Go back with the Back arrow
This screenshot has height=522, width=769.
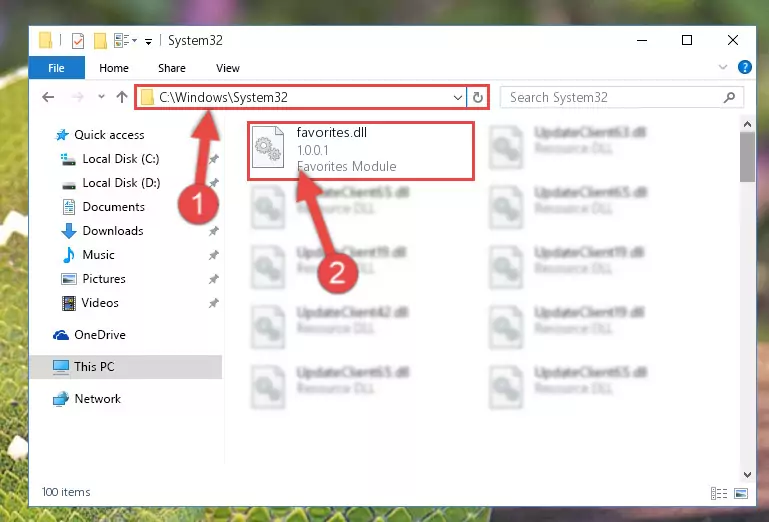(48, 97)
